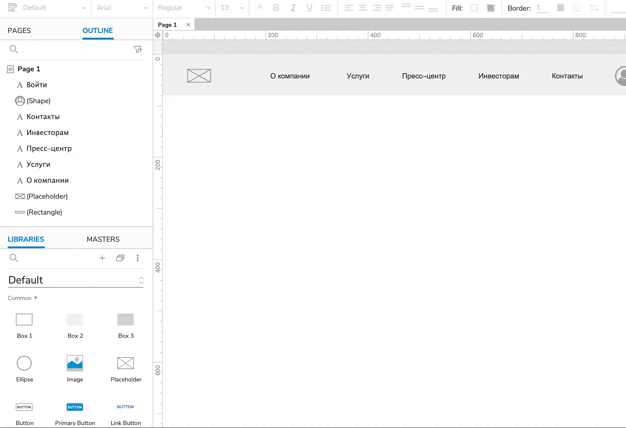Toggle italic formatting
This screenshot has height=428, width=626.
coord(293,8)
